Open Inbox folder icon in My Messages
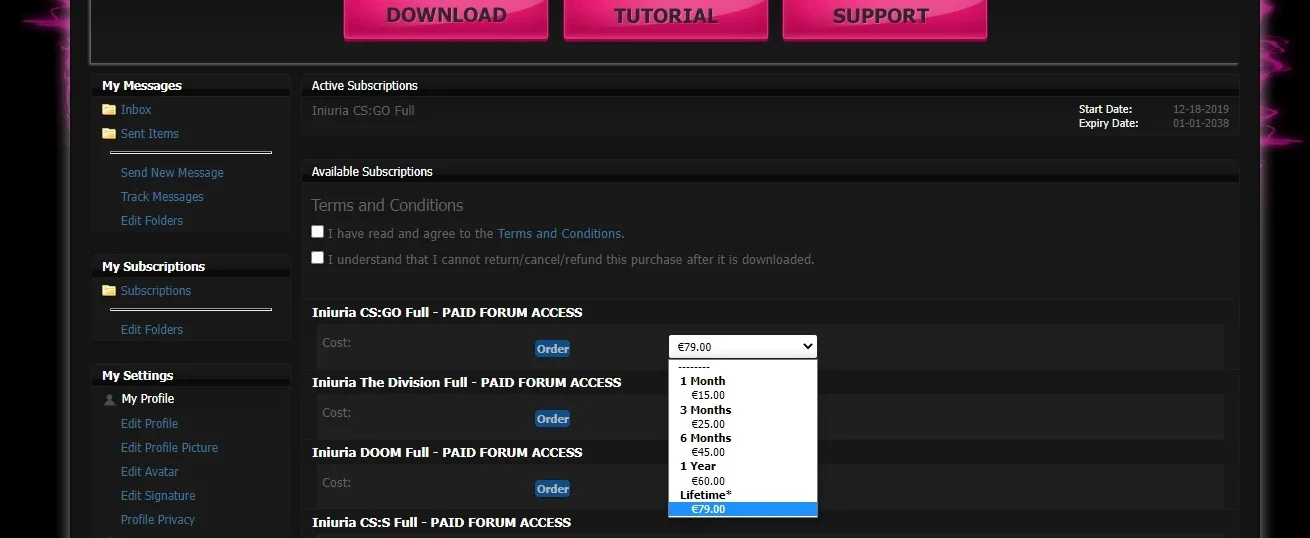This screenshot has height=538, width=1310. point(109,110)
